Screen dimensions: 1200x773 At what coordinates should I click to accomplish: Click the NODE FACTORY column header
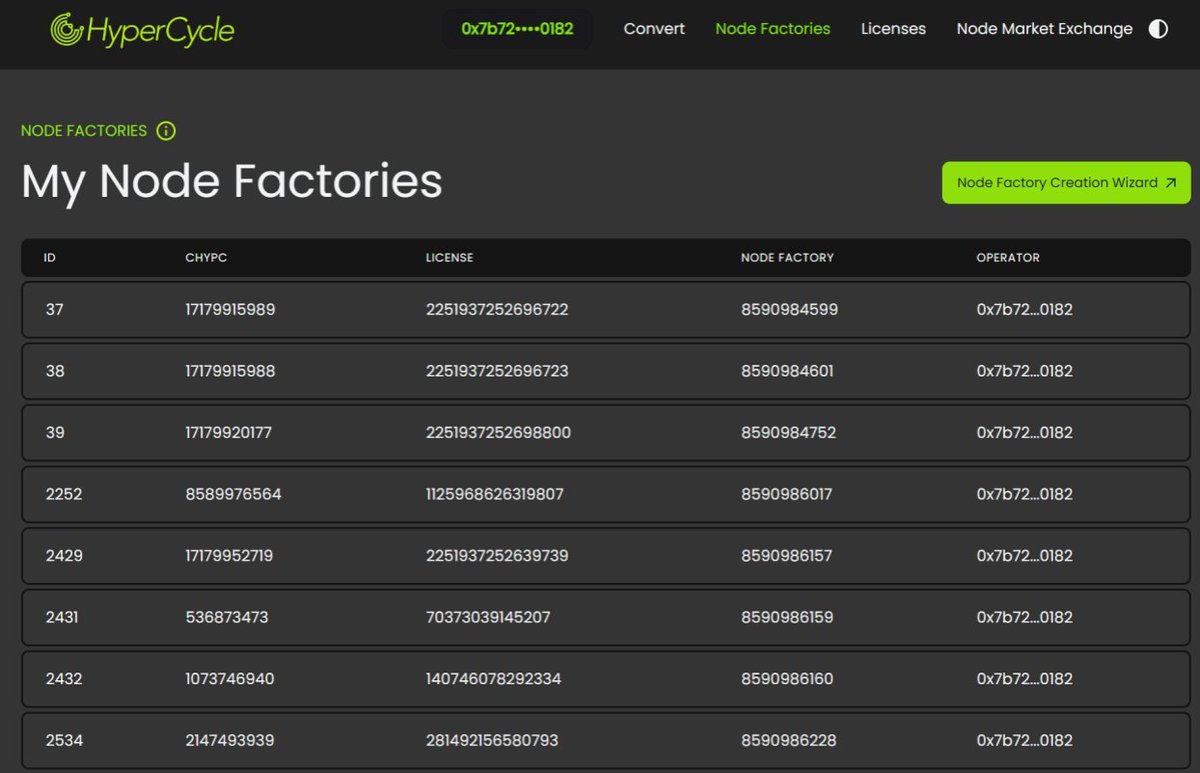click(x=787, y=258)
